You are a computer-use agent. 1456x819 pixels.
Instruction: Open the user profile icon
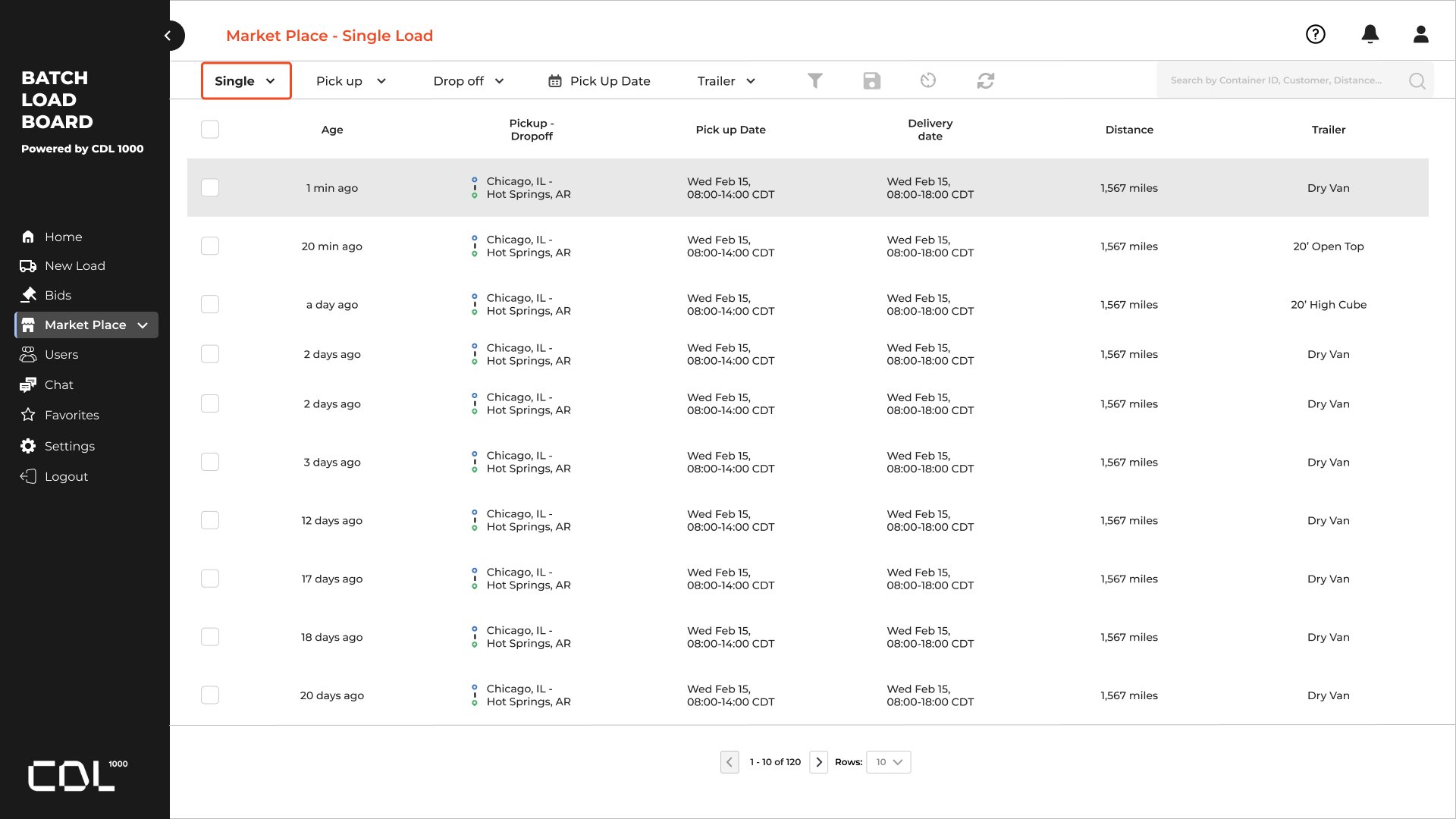coord(1421,34)
